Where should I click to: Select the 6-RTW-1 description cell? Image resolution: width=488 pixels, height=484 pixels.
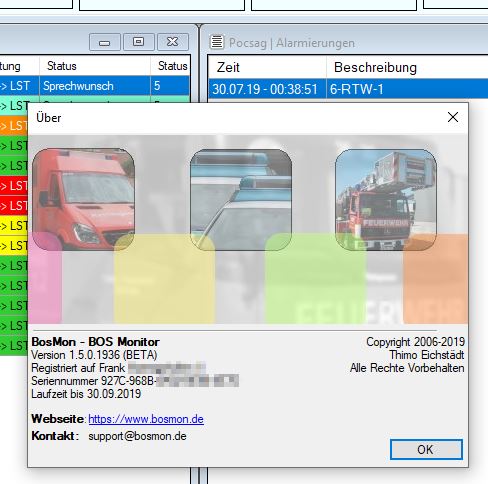point(407,89)
